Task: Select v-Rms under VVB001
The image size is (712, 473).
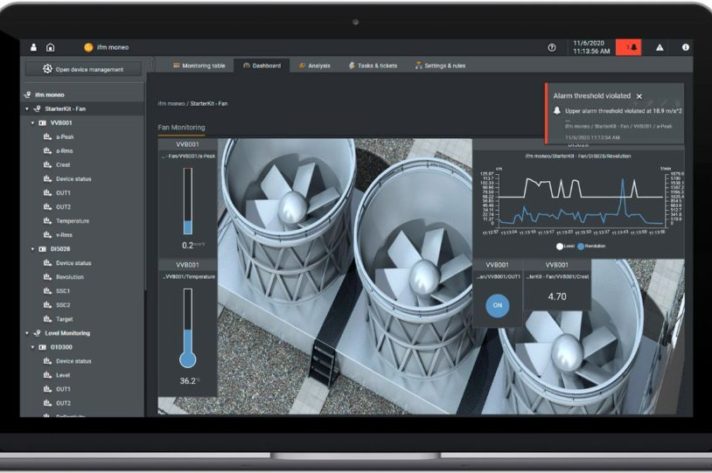Action: pos(64,235)
